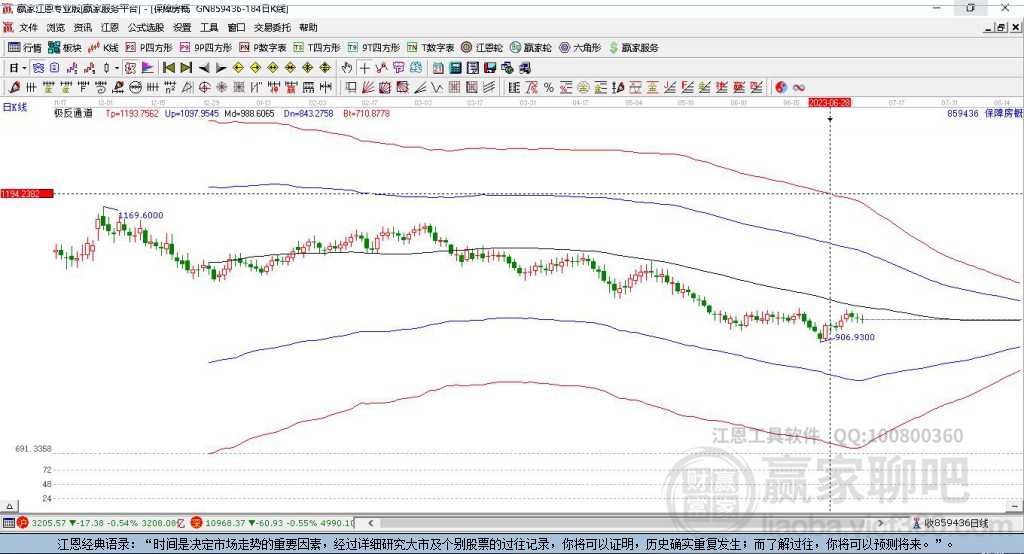The image size is (1024, 554).
Task: Open the 窗口 menu
Action: [236, 27]
